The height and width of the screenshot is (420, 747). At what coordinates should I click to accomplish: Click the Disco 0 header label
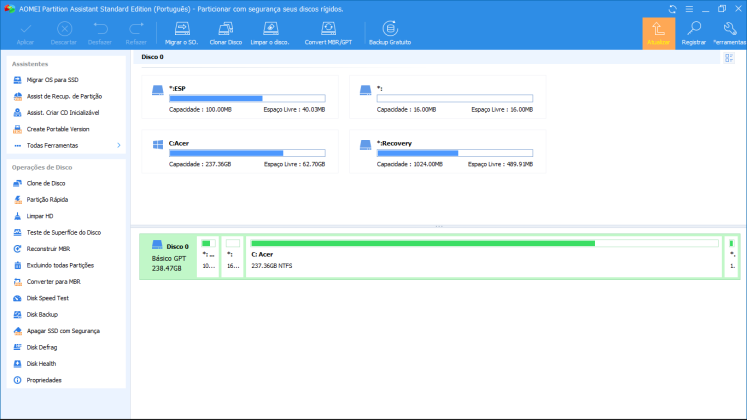(152, 57)
